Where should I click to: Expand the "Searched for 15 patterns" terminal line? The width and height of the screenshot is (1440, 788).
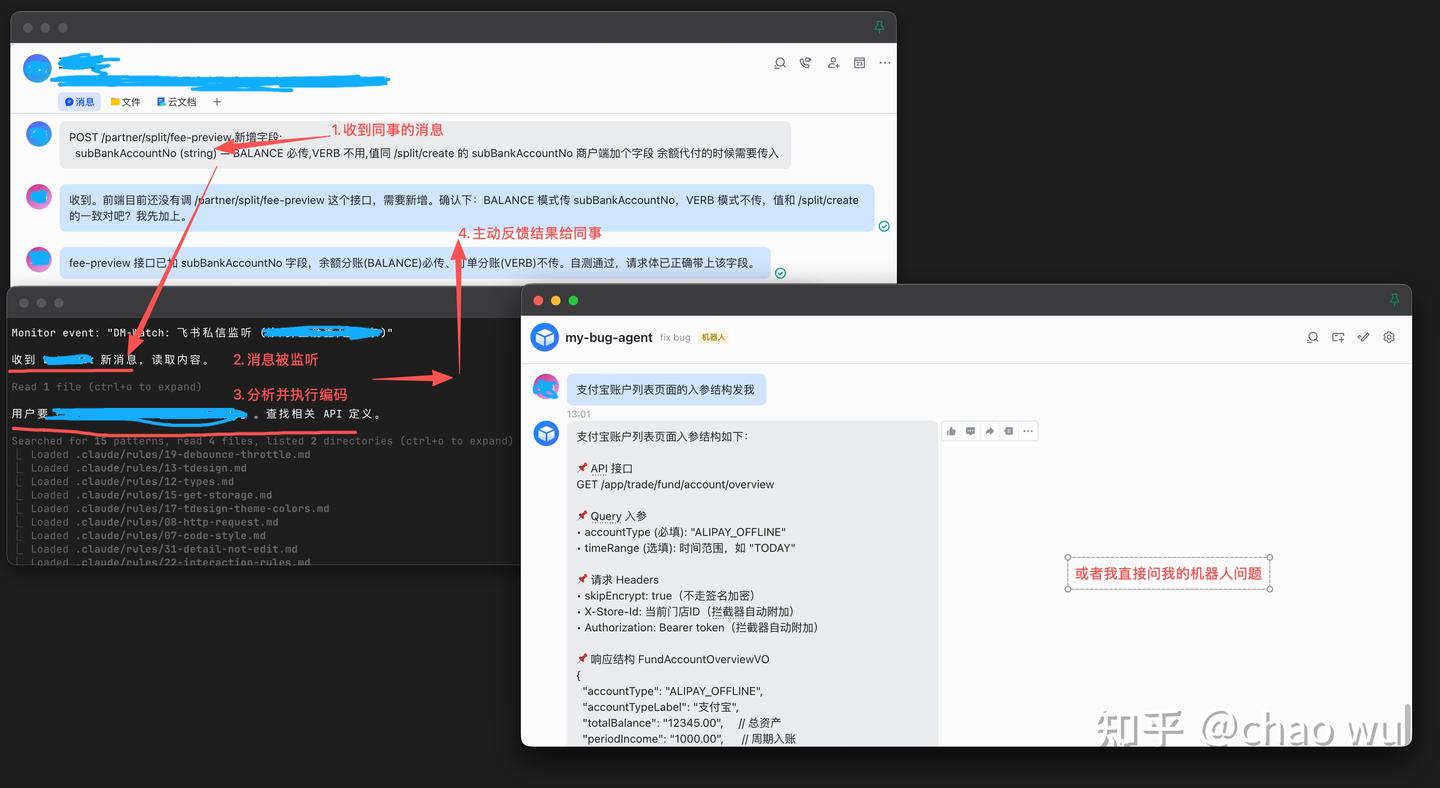262,441
